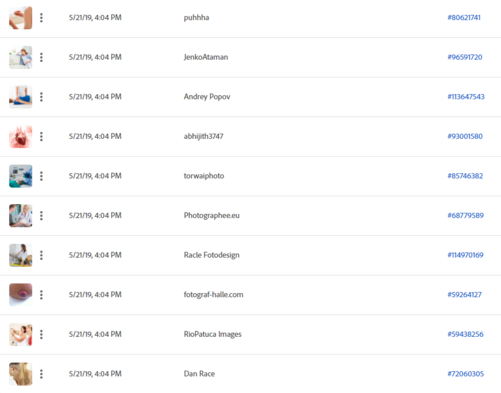Image resolution: width=501 pixels, height=393 pixels.
Task: Open the operating room thumbnail by torwaiphoto
Action: click(21, 176)
